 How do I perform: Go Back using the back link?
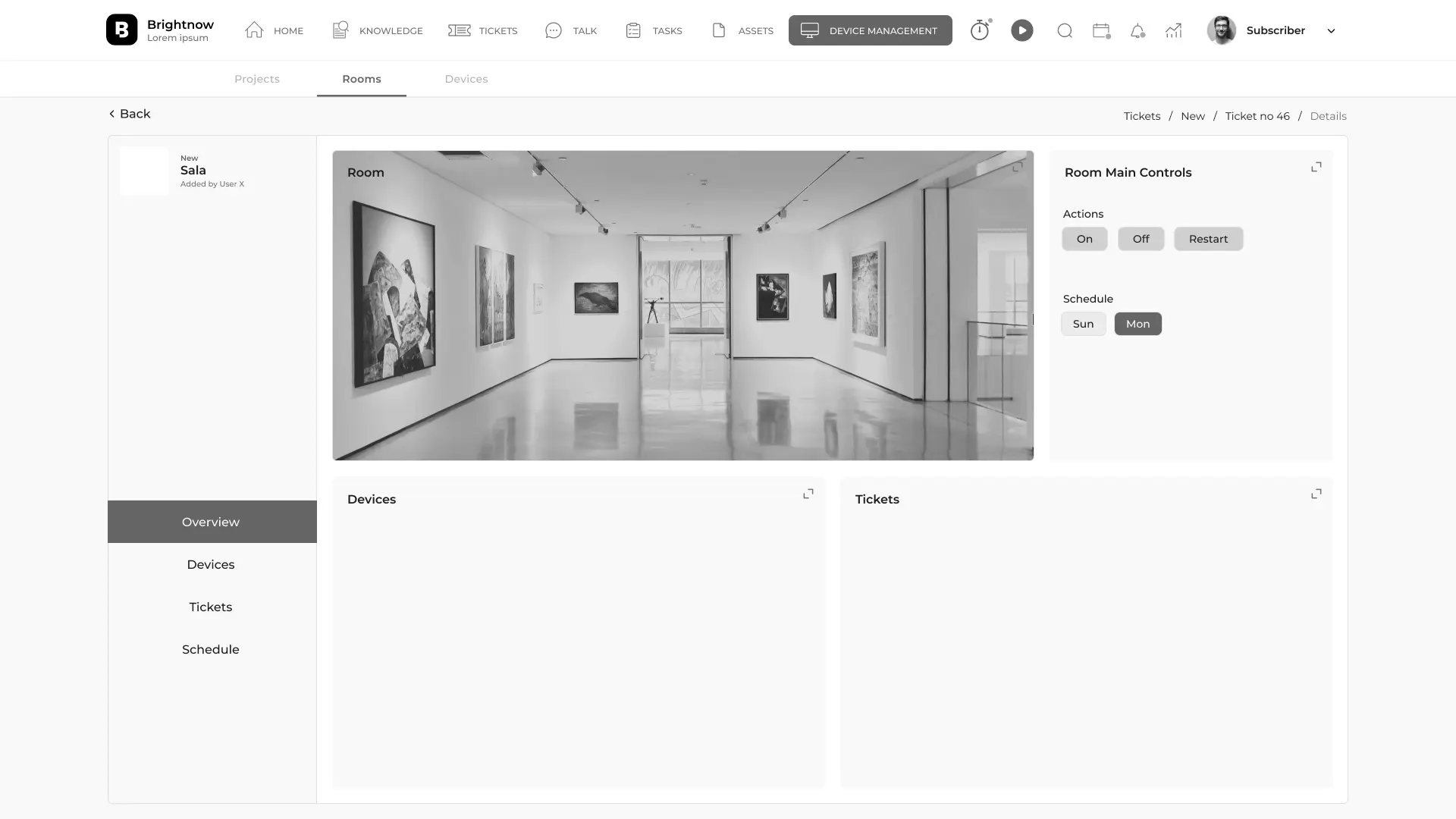point(130,114)
